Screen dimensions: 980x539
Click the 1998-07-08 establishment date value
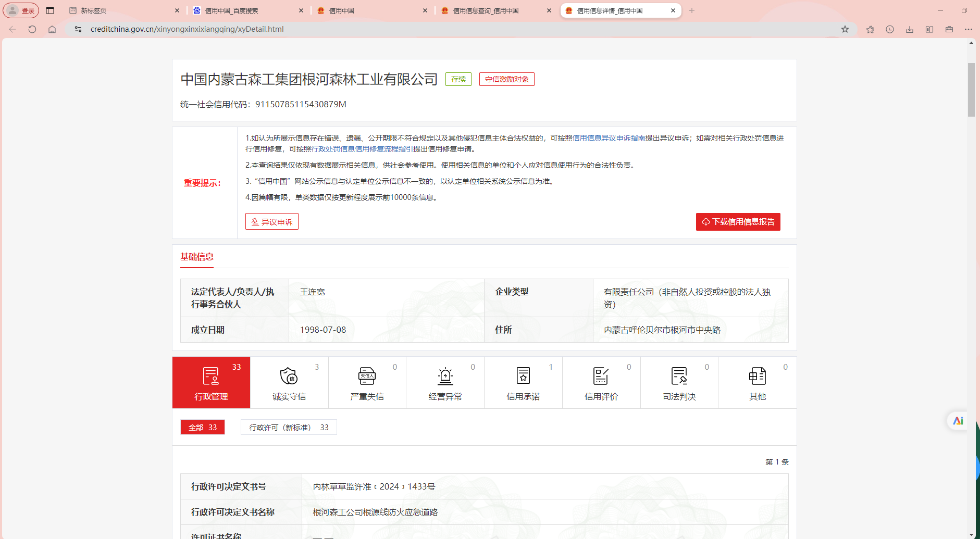click(323, 330)
